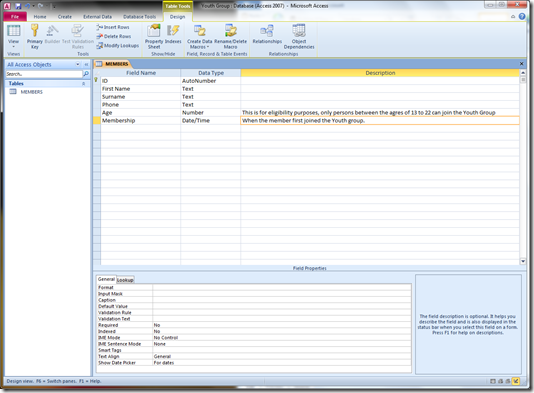The image size is (534, 393).
Task: Open Create Data Macros menu
Action: click(x=200, y=36)
